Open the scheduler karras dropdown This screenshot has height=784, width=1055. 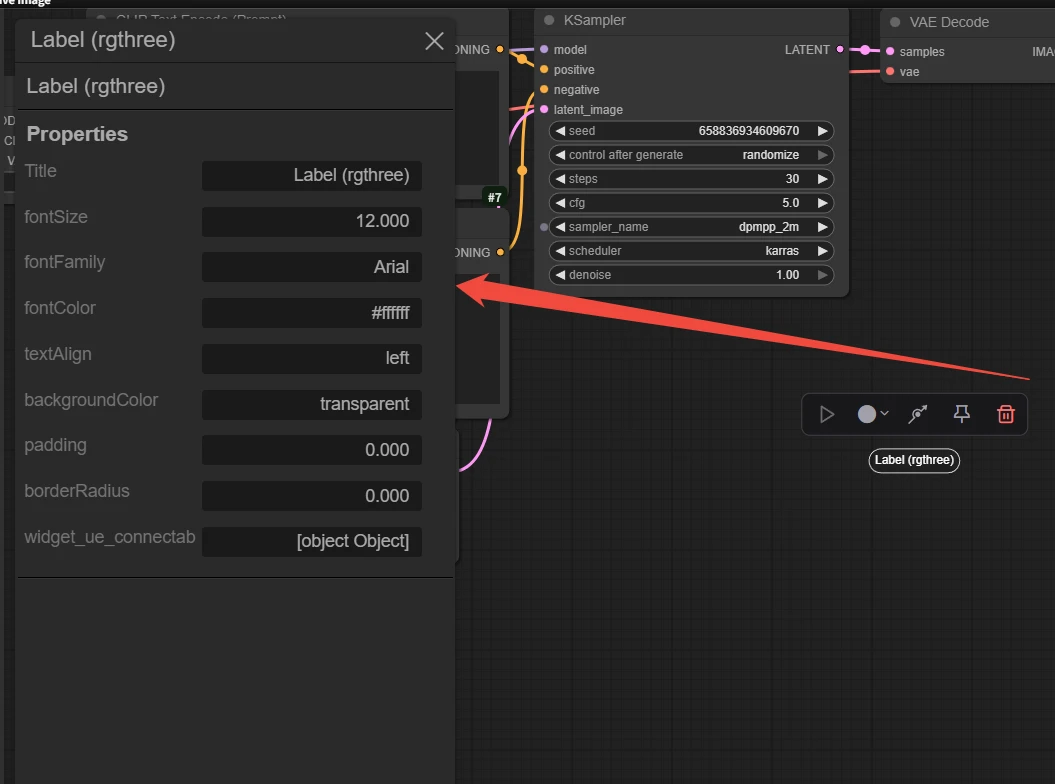[x=691, y=251]
